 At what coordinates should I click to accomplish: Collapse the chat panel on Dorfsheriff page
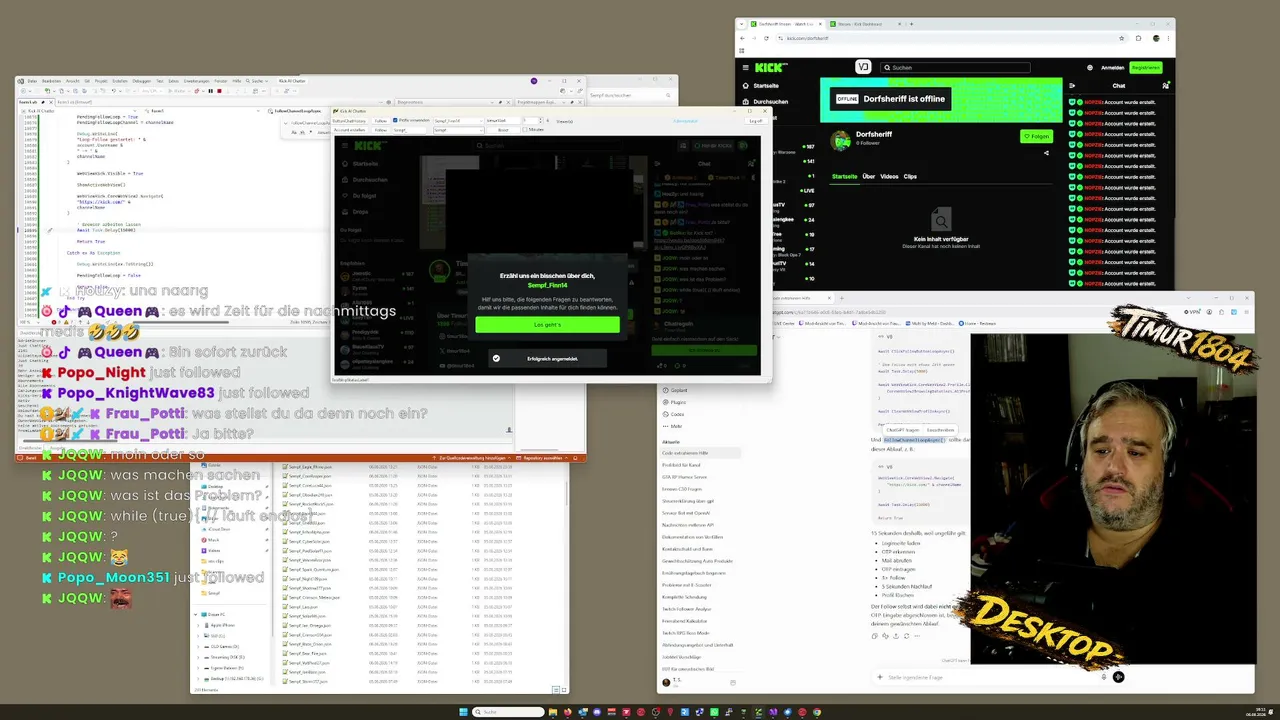(x=1074, y=85)
